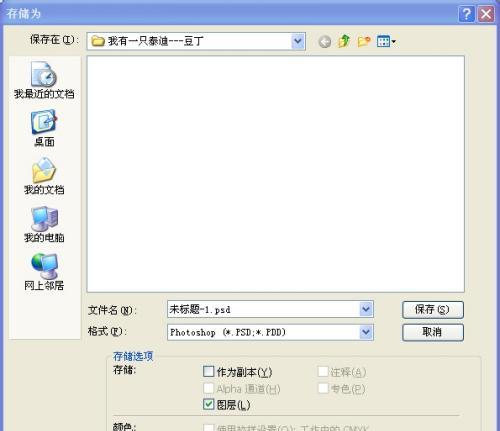This screenshot has width=500, height=431.
Task: Toggle the 注释 annotations checkbox
Action: click(x=323, y=371)
